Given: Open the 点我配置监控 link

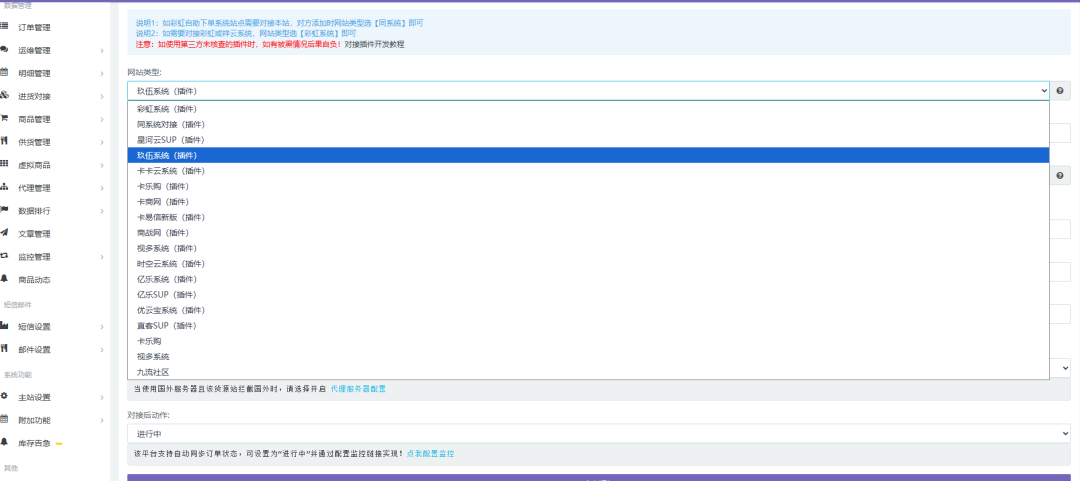Looking at the screenshot, I should pyautogui.click(x=430, y=454).
